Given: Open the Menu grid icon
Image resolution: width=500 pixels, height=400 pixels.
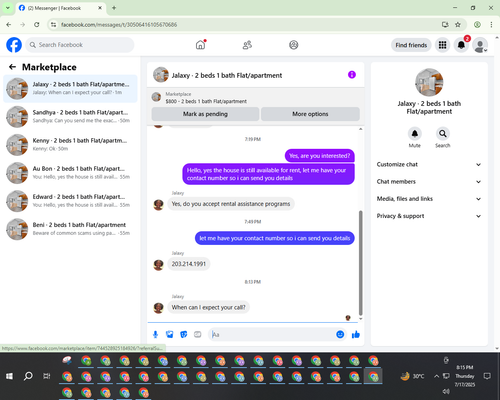Looking at the screenshot, I should click(442, 45).
